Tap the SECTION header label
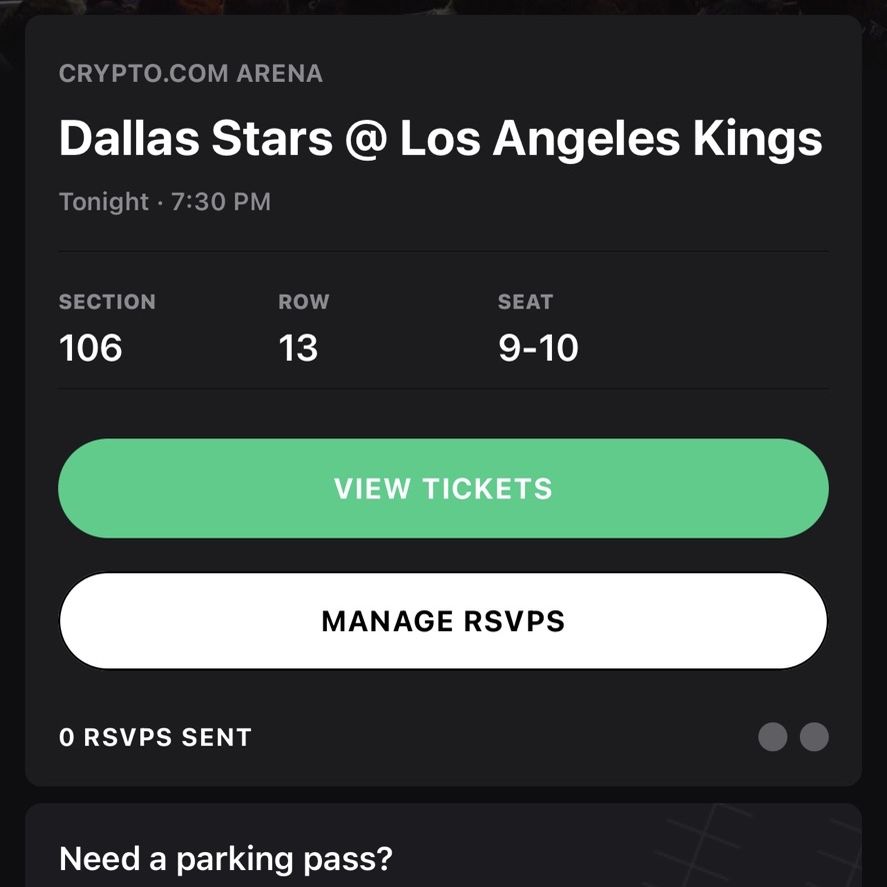This screenshot has width=887, height=887. [x=107, y=302]
